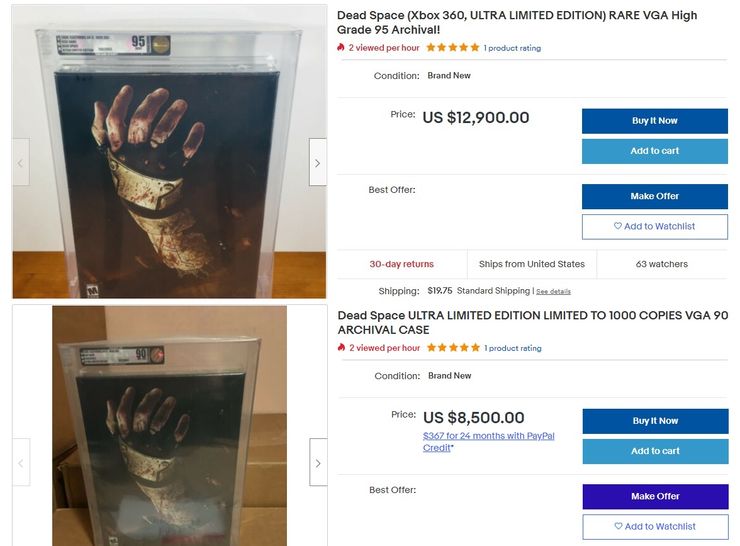740x546 pixels.
Task: Click previous image arrow on VGA 95 listing
Action: [20, 162]
